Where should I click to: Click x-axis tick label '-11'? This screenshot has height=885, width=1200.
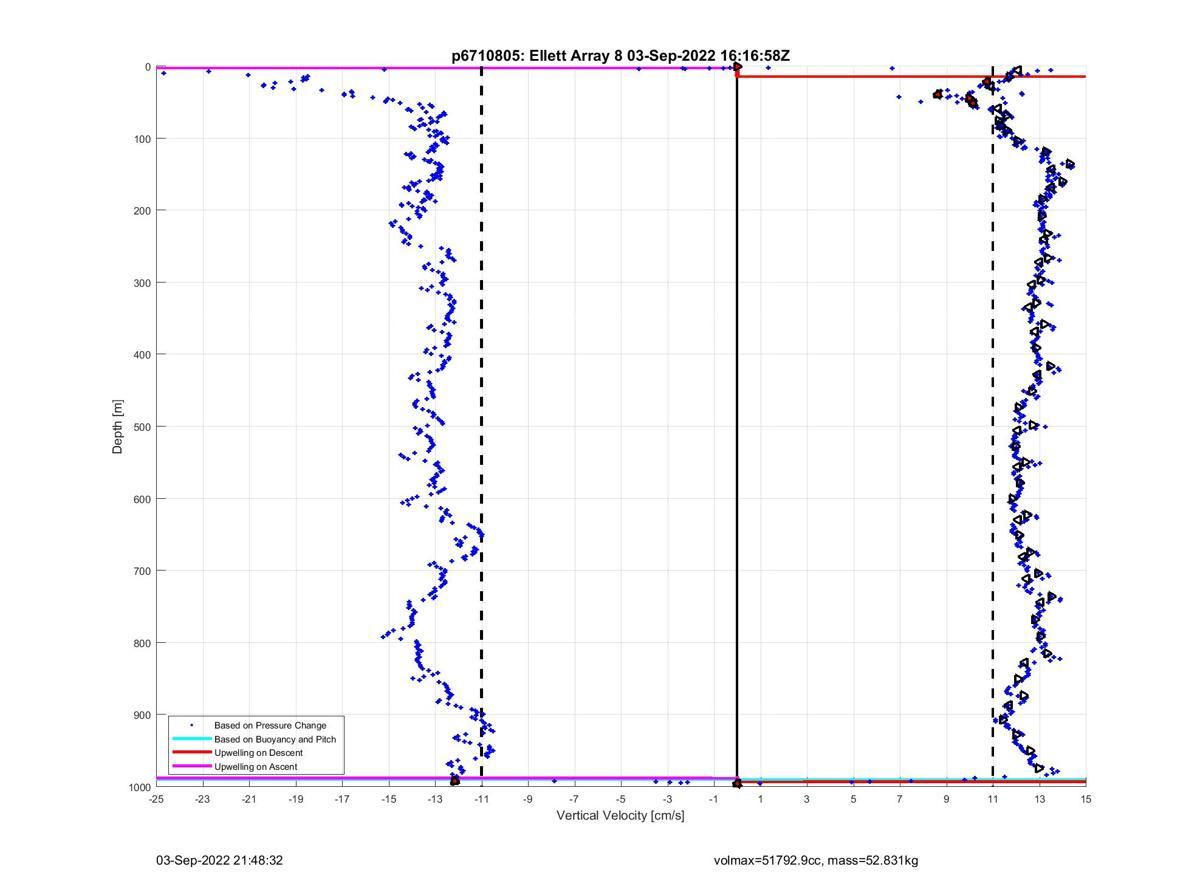[x=481, y=799]
